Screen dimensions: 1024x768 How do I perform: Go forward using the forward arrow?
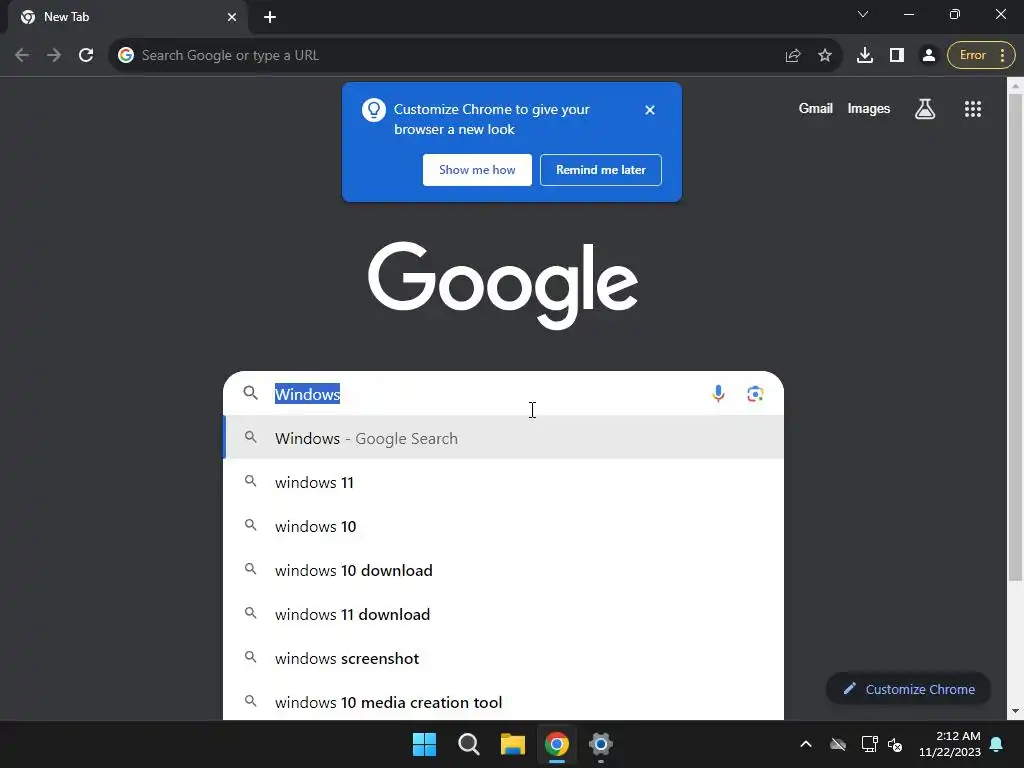(x=54, y=56)
